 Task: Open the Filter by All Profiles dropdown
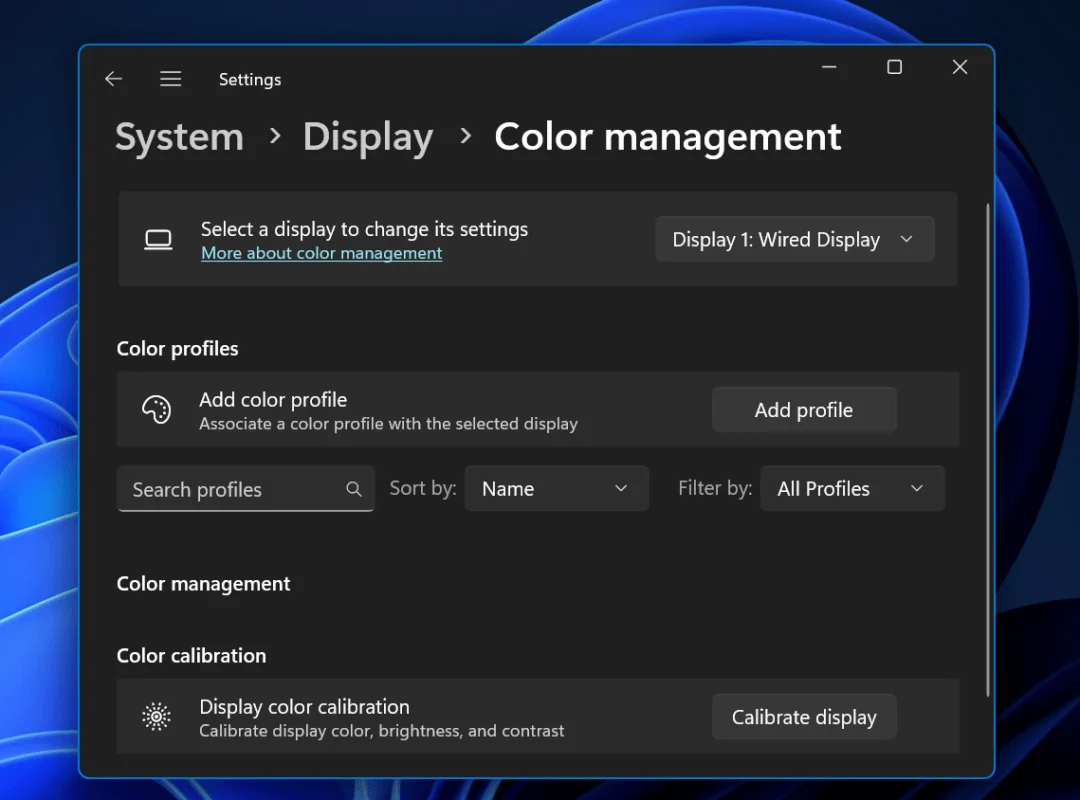852,488
